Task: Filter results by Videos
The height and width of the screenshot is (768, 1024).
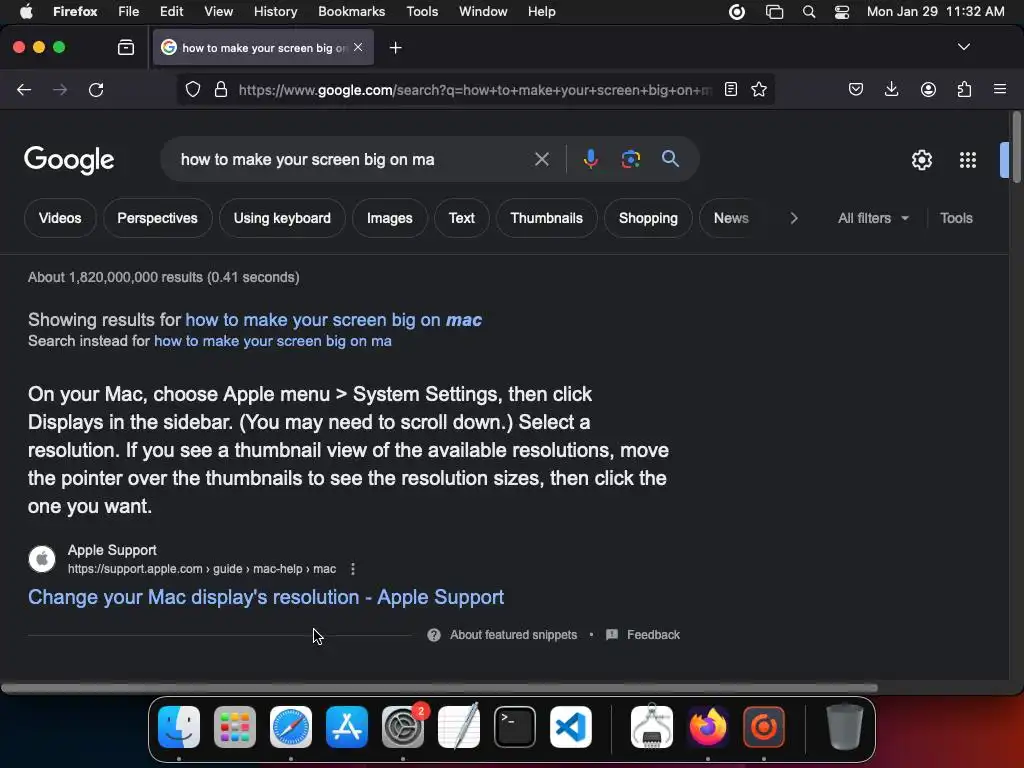Action: [60, 218]
